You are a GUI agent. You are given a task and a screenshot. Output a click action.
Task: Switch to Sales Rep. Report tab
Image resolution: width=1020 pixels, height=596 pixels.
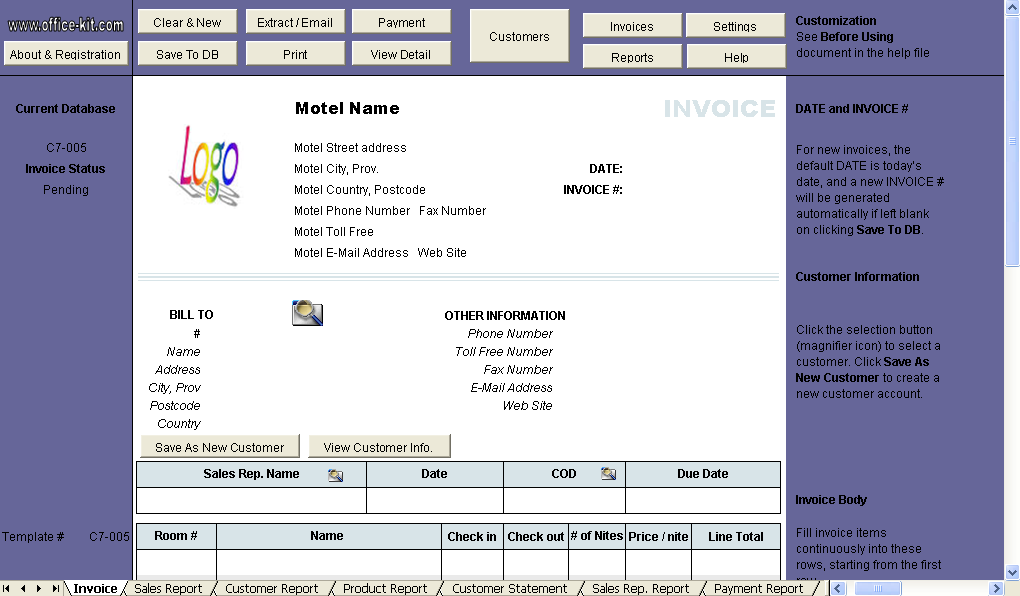click(640, 588)
